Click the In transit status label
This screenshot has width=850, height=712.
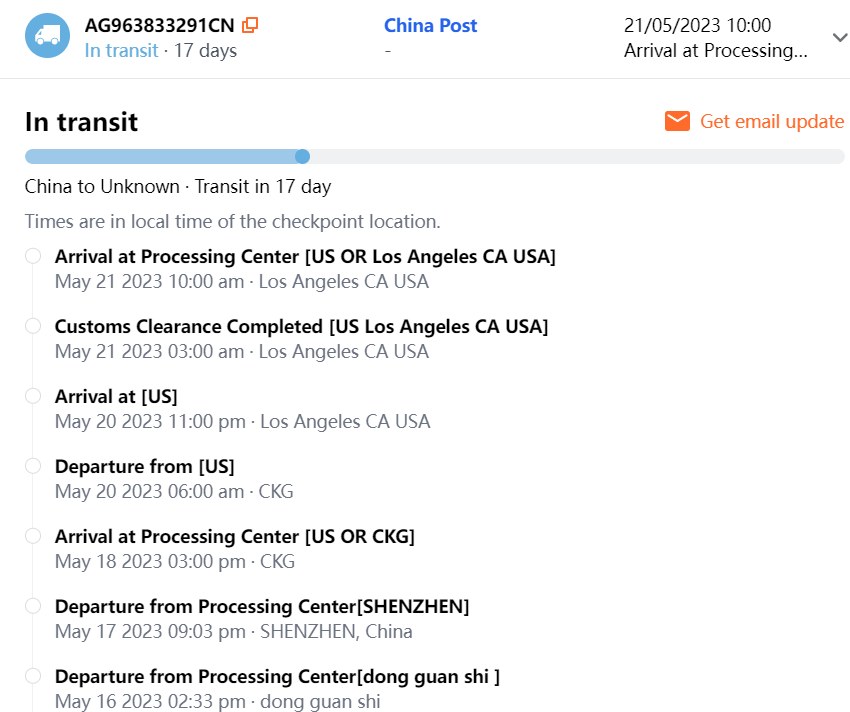(121, 50)
